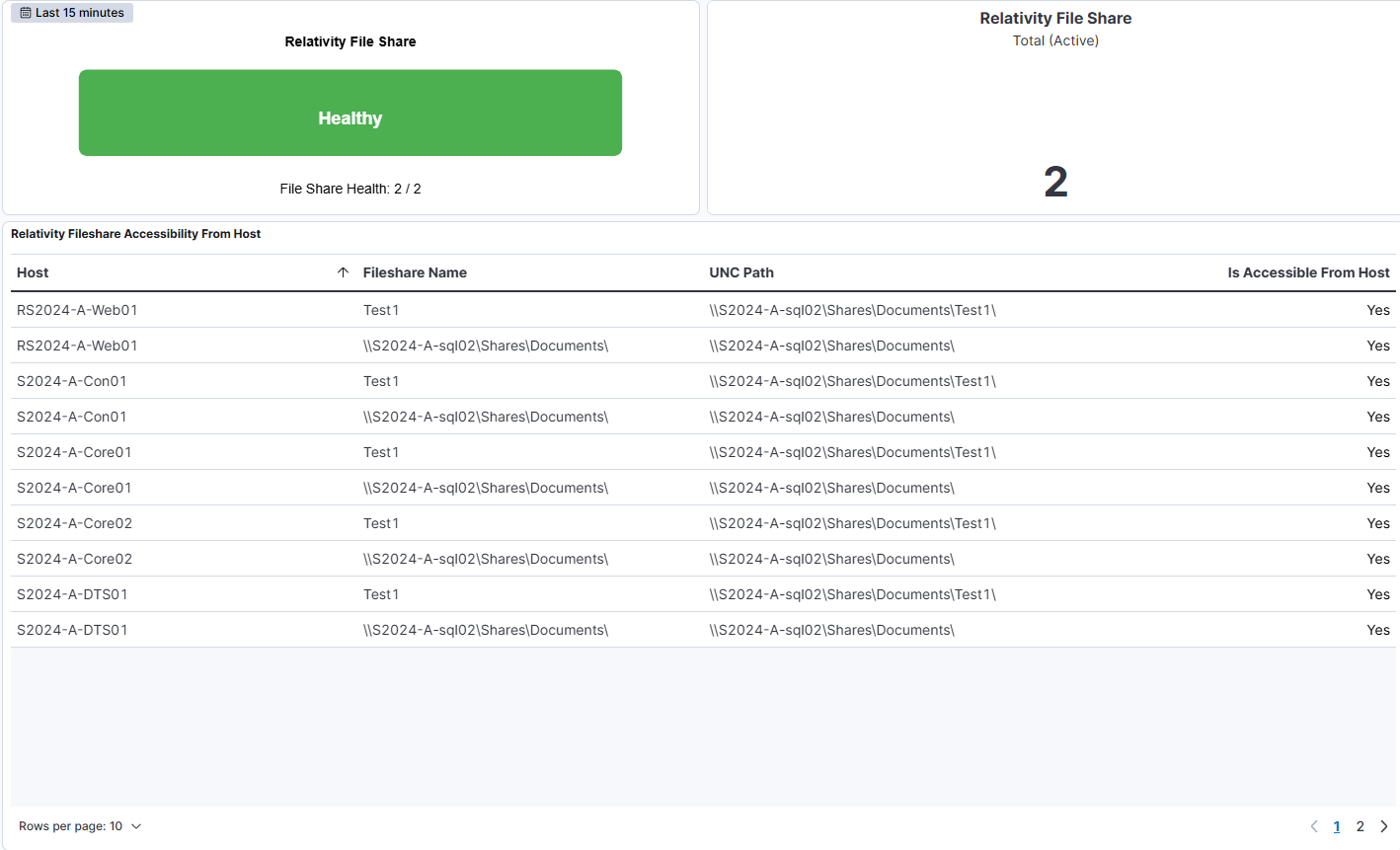Click the File Share Health 2 / 2 text
The width and height of the screenshot is (1400, 850).
[350, 189]
